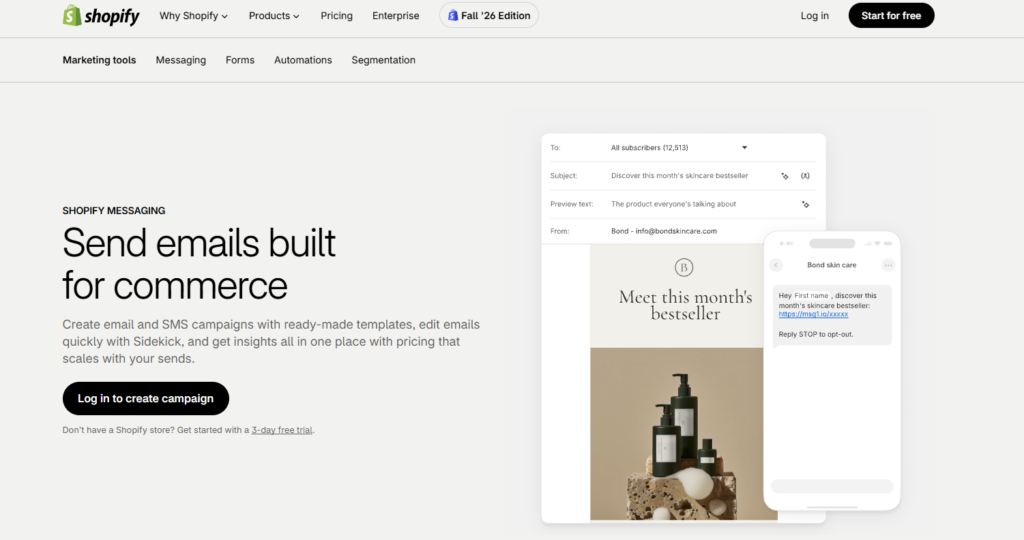Click the Shopify logo
Viewport: 1024px width, 540px height.
(x=101, y=16)
